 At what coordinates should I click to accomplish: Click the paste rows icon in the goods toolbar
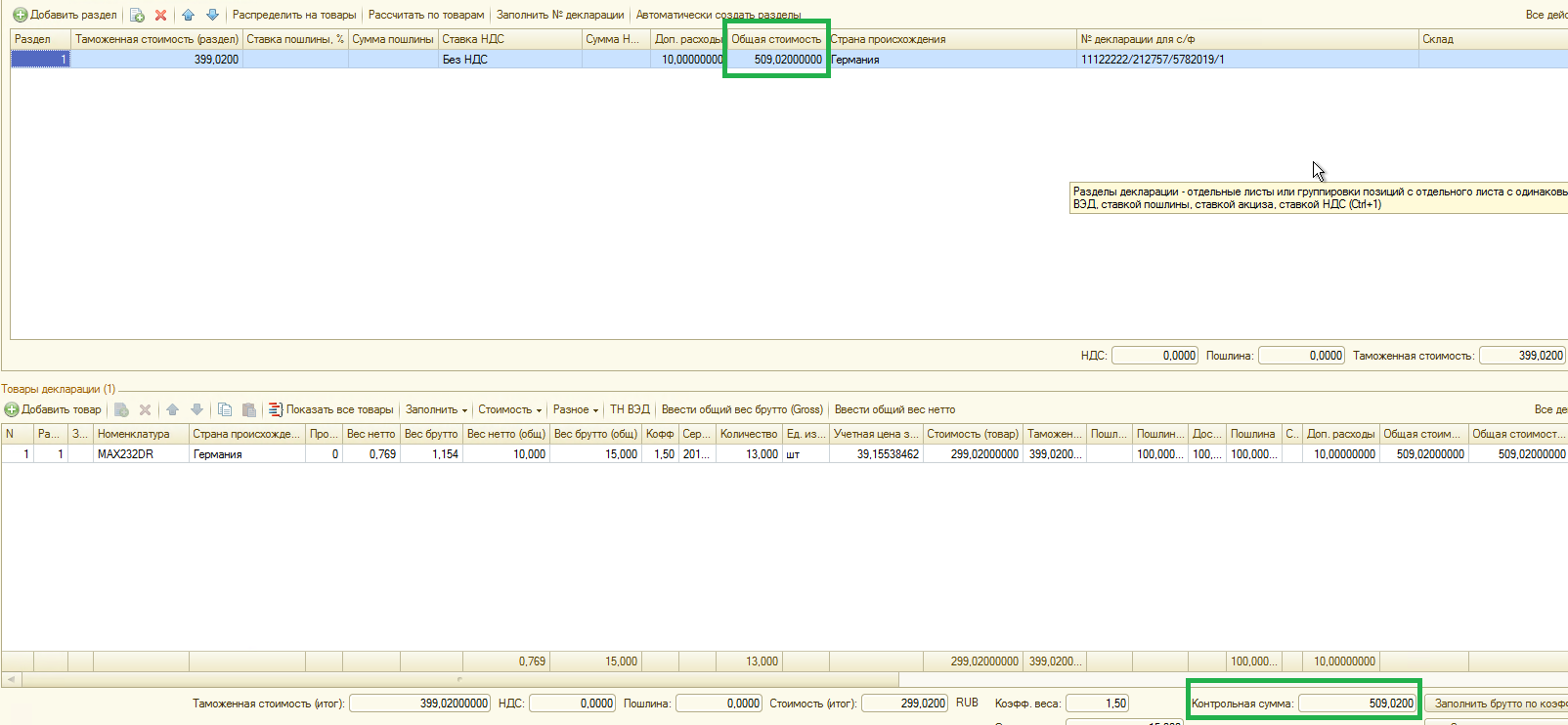click(249, 410)
